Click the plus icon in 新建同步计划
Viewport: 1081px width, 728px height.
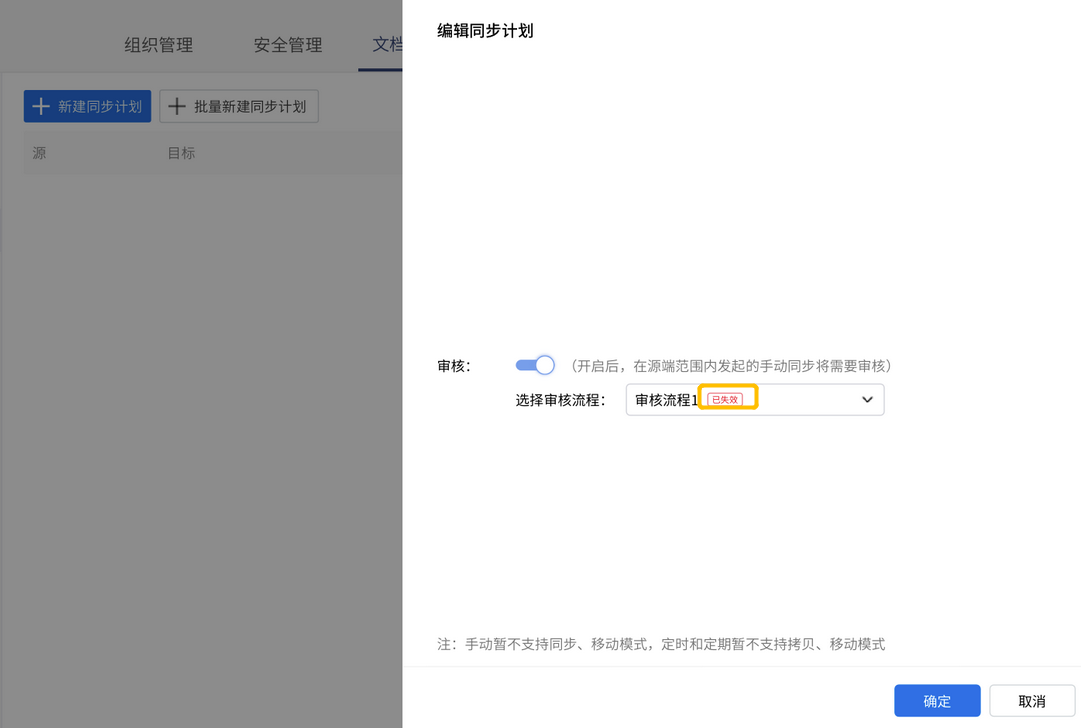[41, 106]
